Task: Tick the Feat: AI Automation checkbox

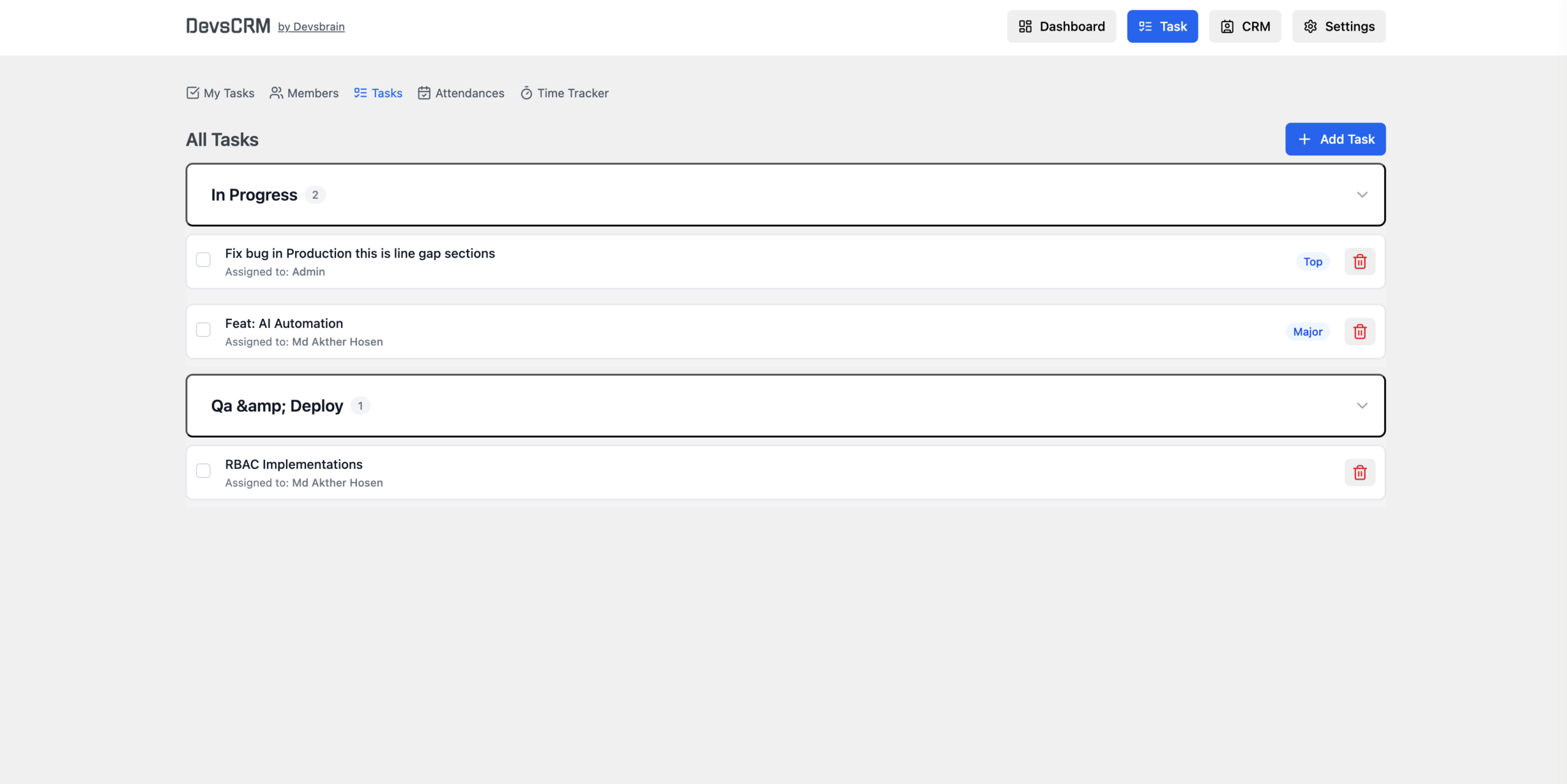Action: [x=203, y=330]
